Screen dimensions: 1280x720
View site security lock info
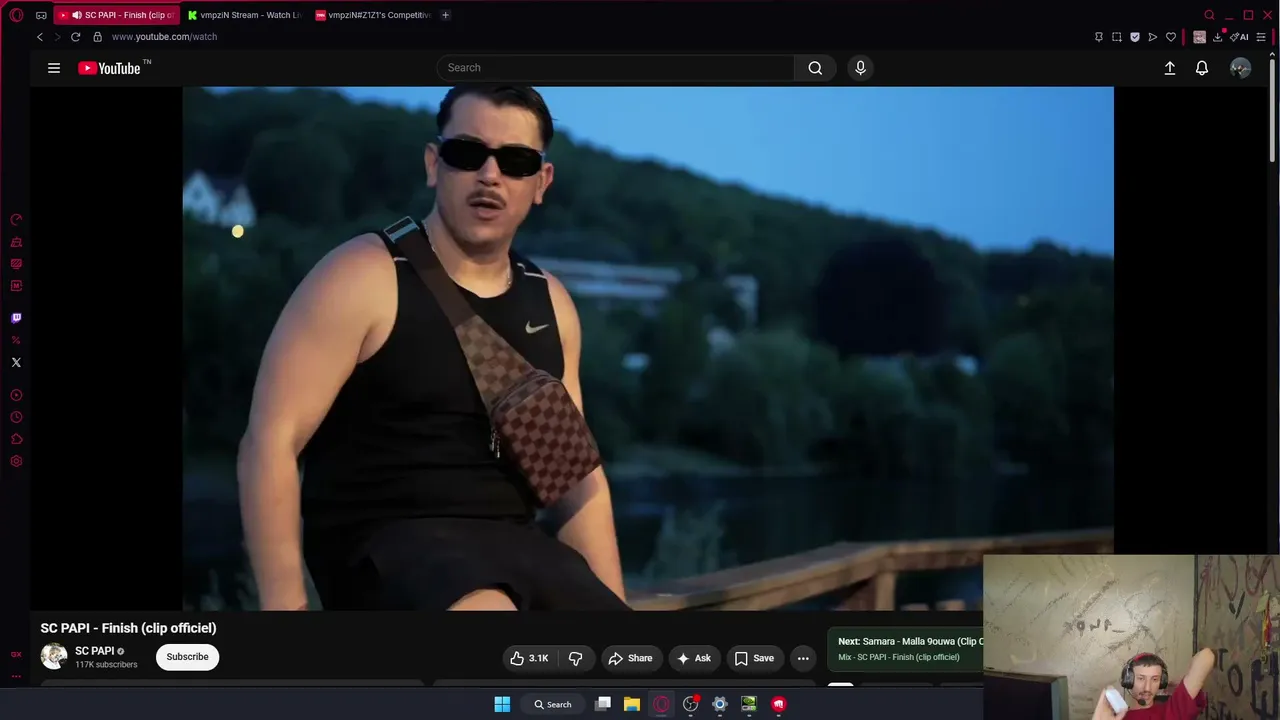pos(97,37)
